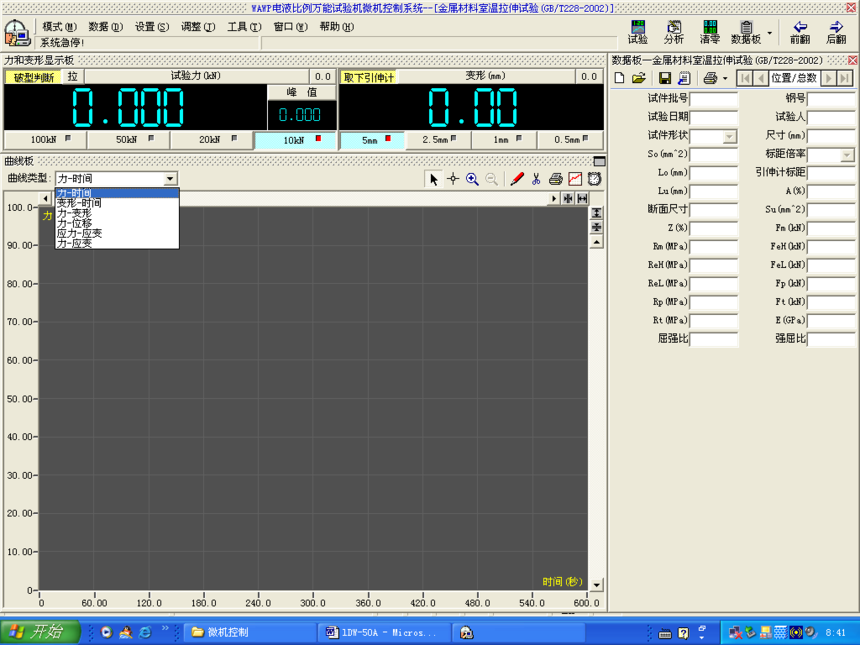The width and height of the screenshot is (860, 645).
Task: Select the red pen drawing tool
Action: click(x=517, y=179)
